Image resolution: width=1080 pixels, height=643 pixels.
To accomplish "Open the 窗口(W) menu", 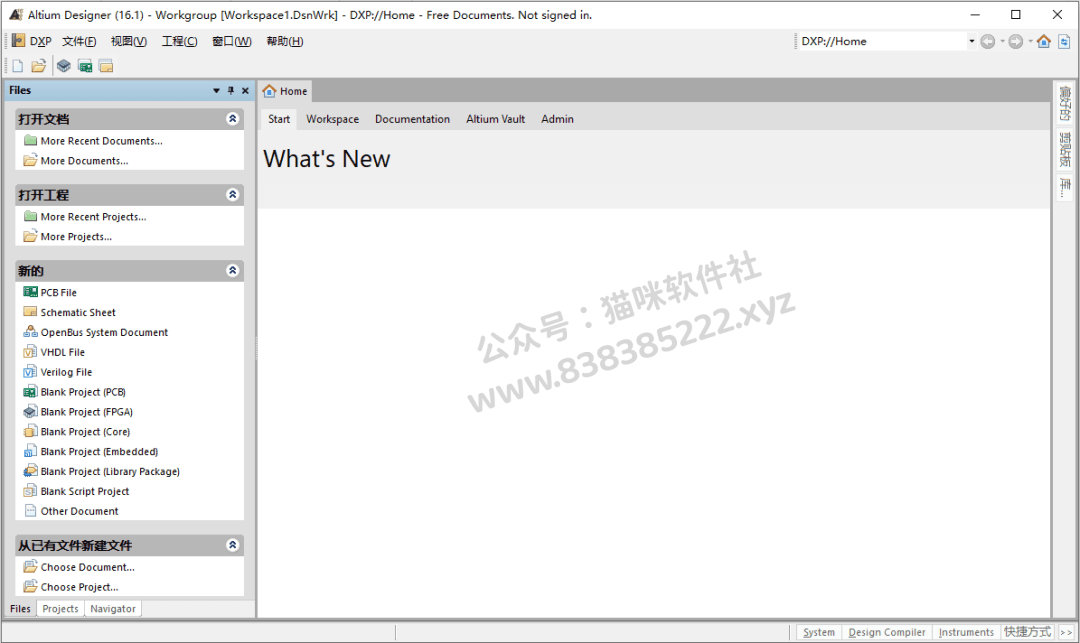I will click(x=231, y=41).
